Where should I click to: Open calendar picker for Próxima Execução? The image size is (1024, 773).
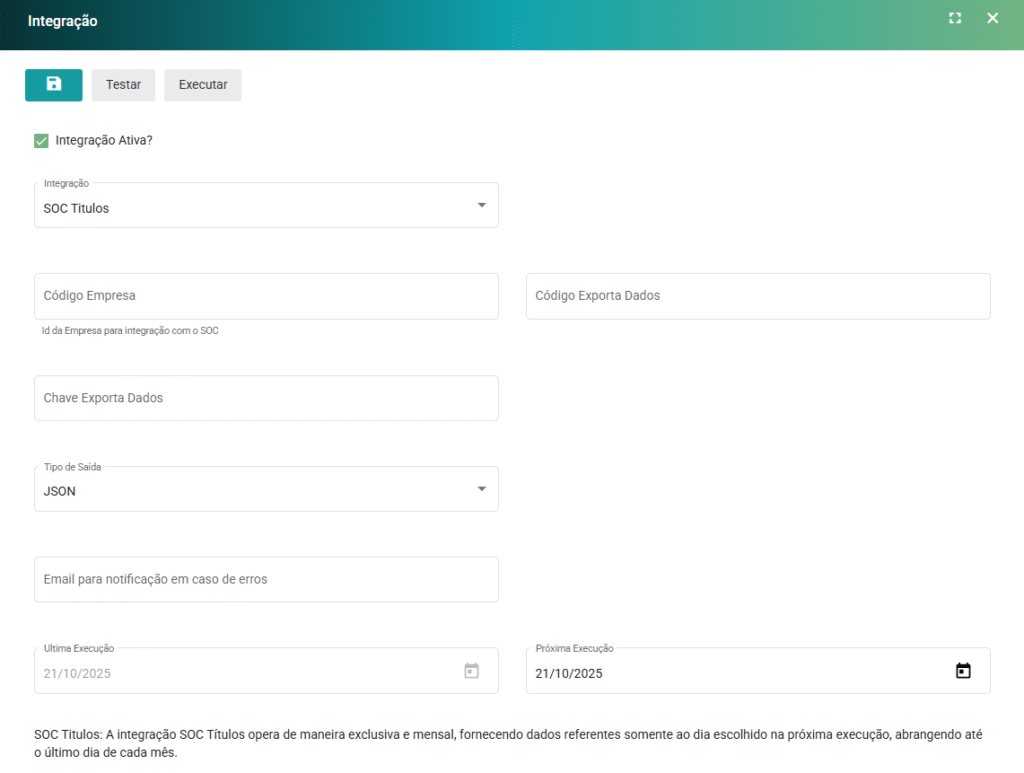tap(963, 671)
